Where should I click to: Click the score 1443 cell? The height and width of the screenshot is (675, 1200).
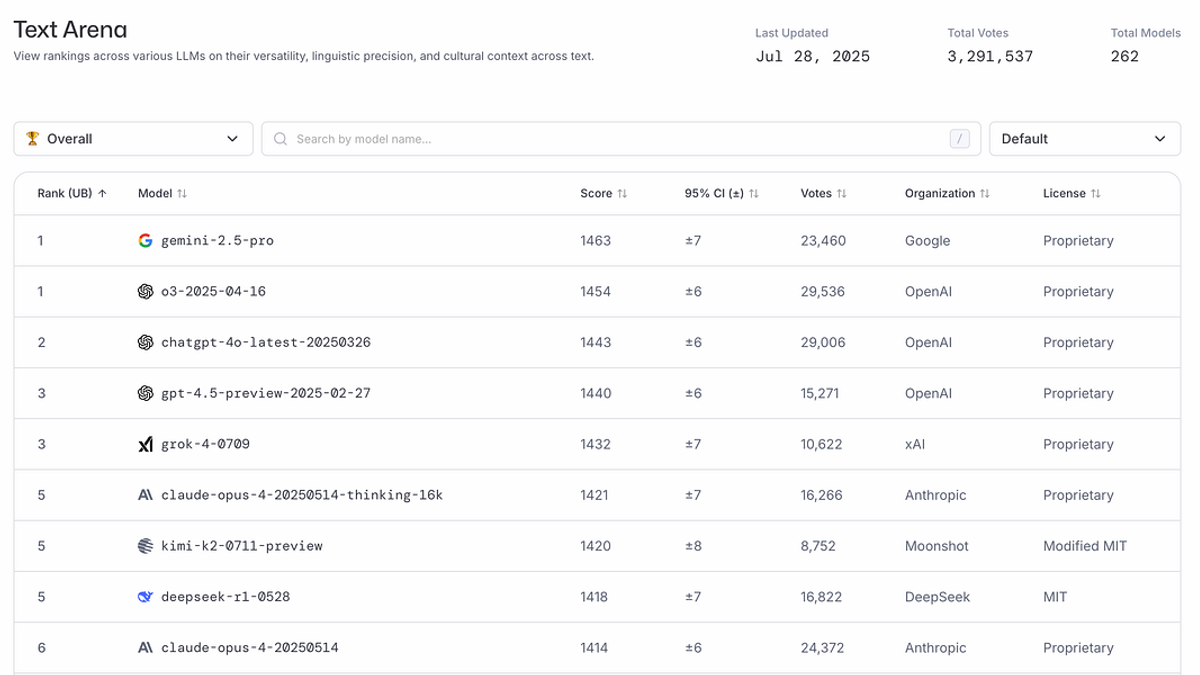[595, 343]
